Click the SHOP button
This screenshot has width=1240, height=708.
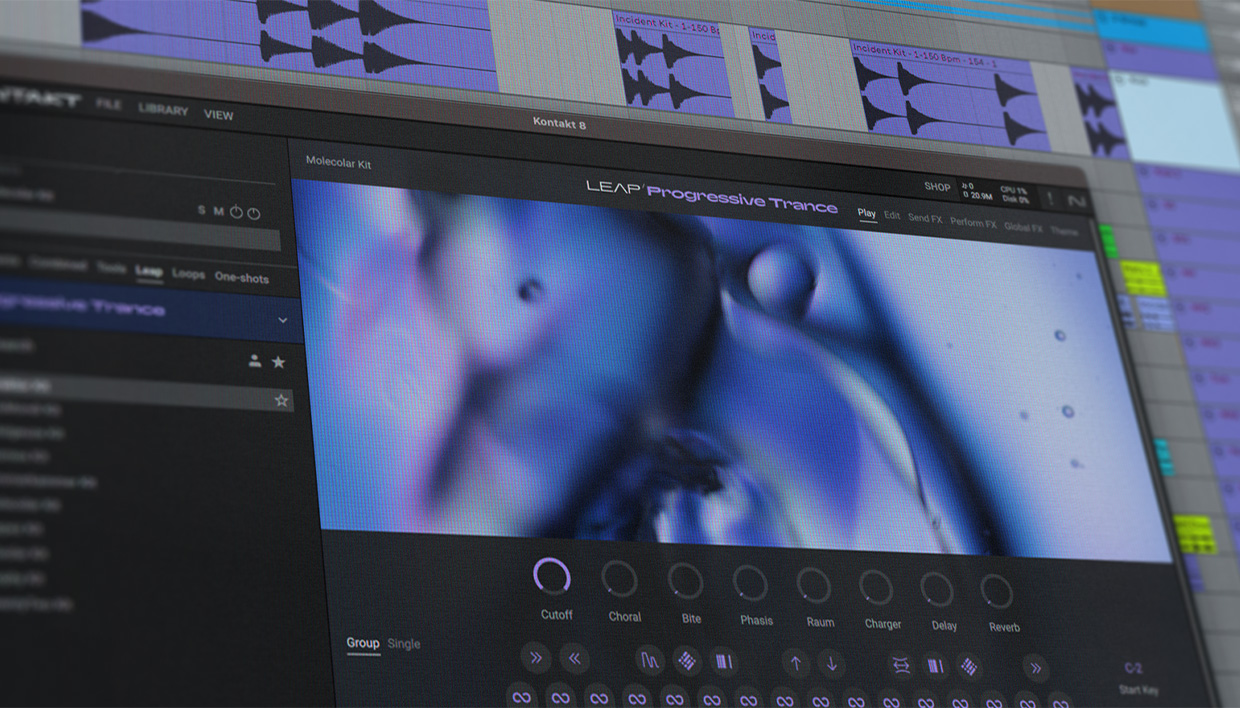point(937,186)
